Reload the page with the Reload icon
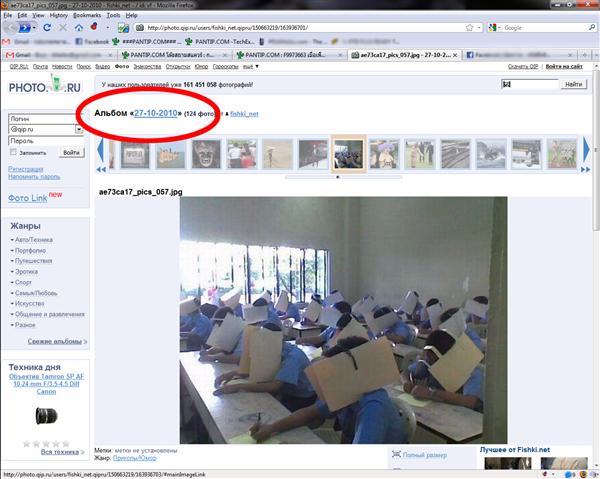The image size is (600, 479). click(x=47, y=28)
